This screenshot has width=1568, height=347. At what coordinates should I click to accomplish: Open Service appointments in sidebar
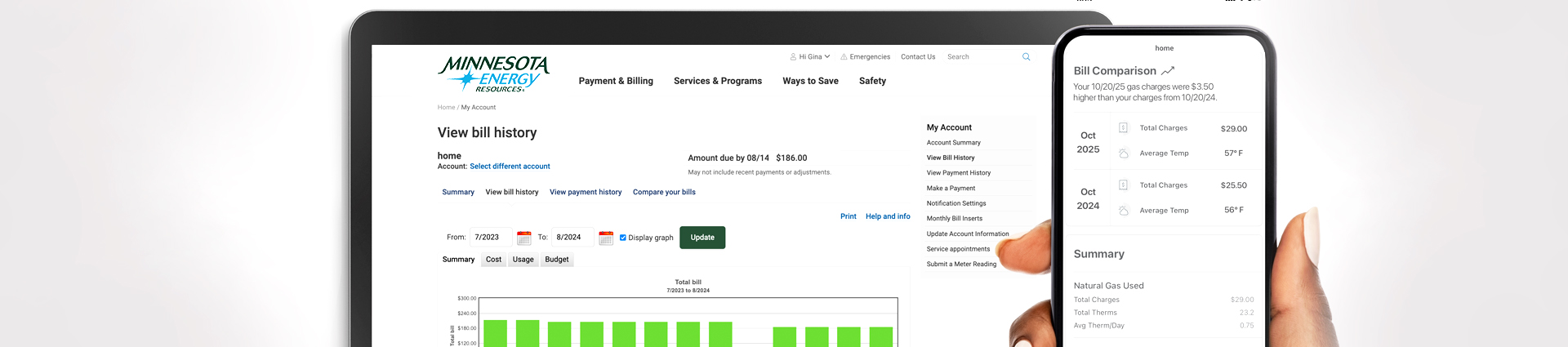coord(958,249)
